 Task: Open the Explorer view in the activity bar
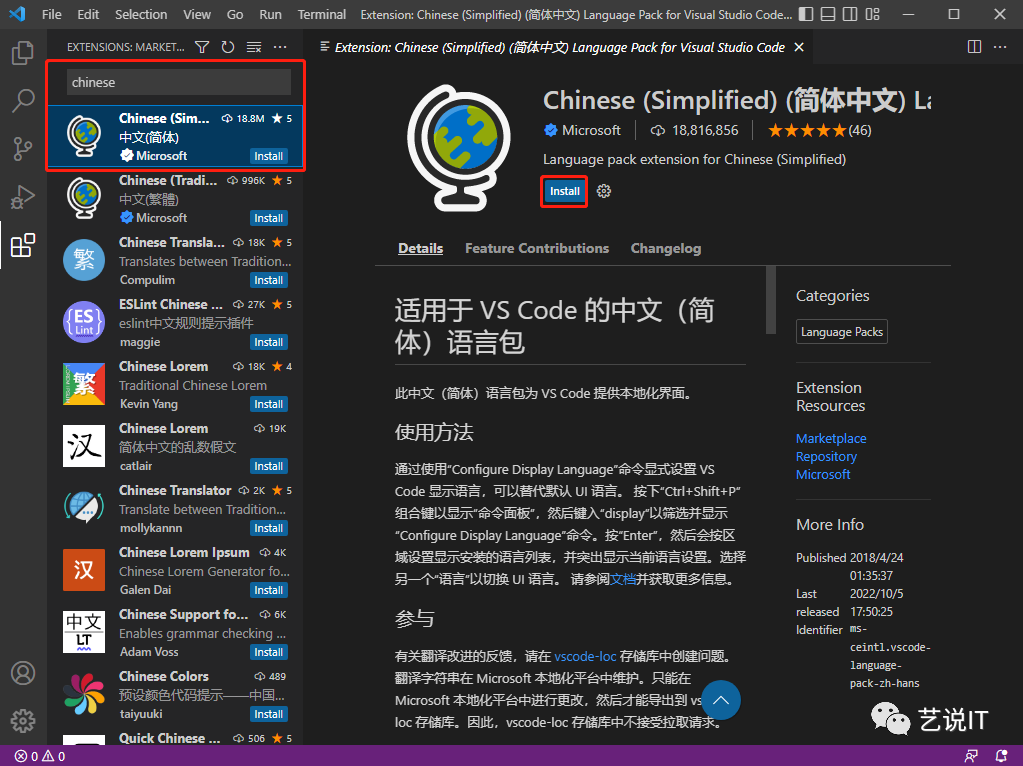(x=23, y=52)
